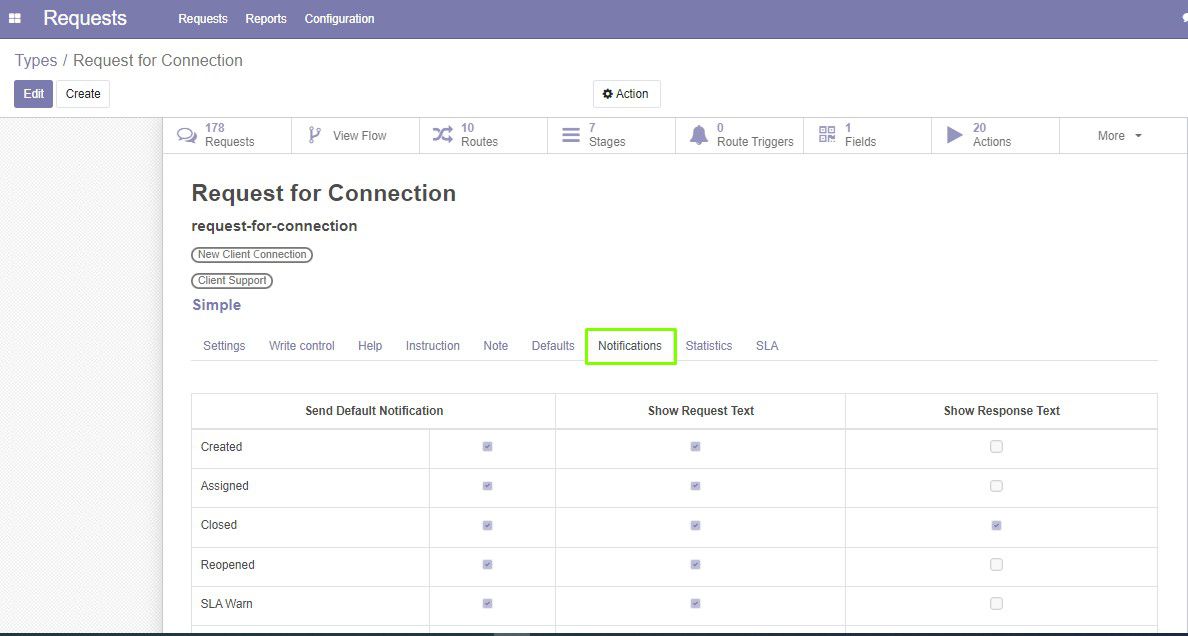The width and height of the screenshot is (1188, 636).
Task: Open the 10 Routes stat button
Action: 483,136
